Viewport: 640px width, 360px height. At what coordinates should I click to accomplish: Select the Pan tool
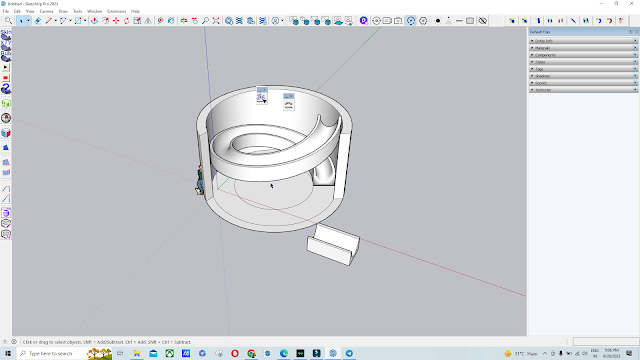click(x=195, y=20)
